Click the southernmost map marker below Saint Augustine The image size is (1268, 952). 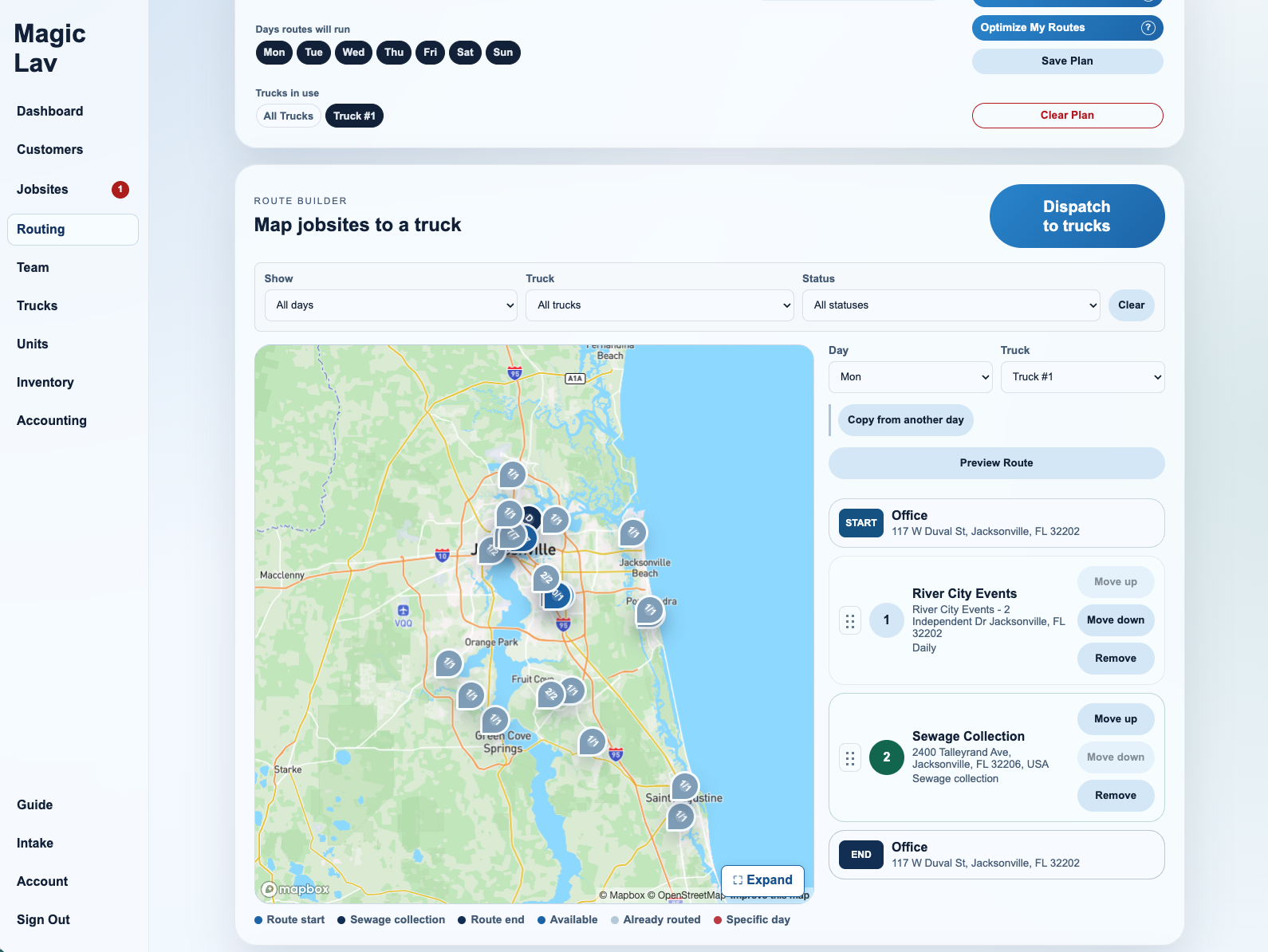[681, 816]
